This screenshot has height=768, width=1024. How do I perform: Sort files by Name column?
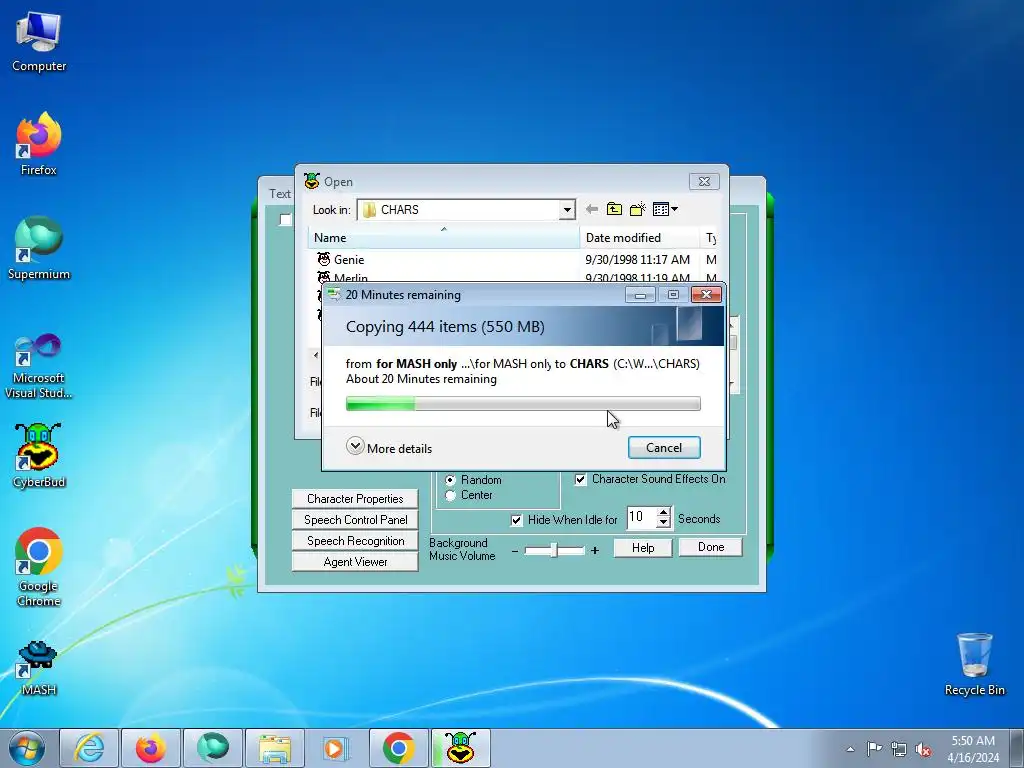(x=443, y=238)
